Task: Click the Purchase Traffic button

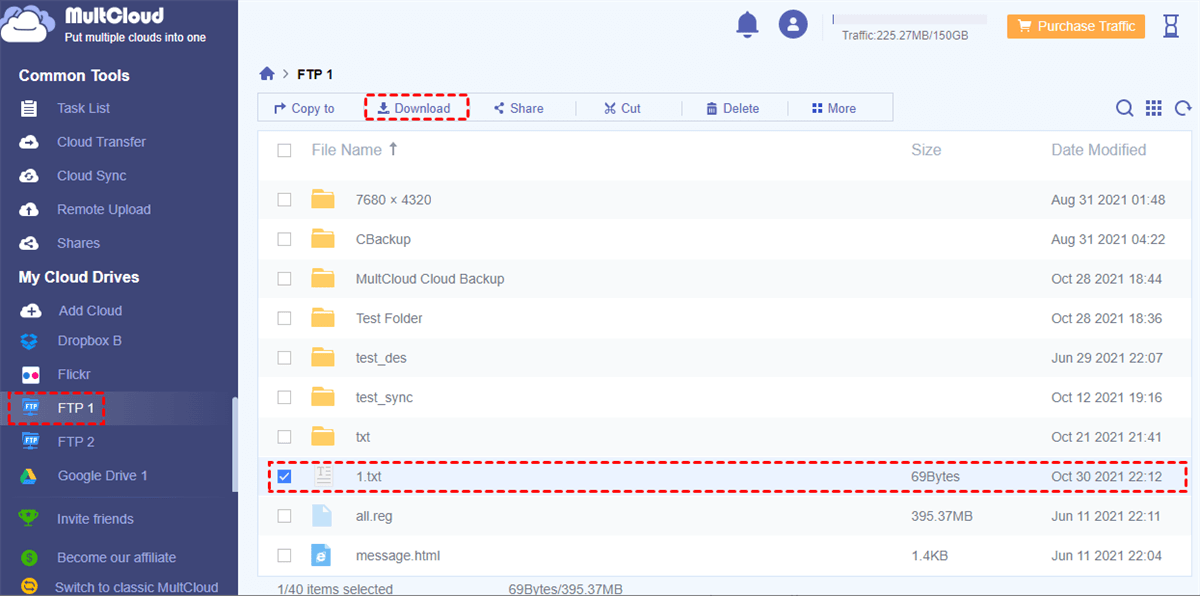Action: pyautogui.click(x=1075, y=26)
